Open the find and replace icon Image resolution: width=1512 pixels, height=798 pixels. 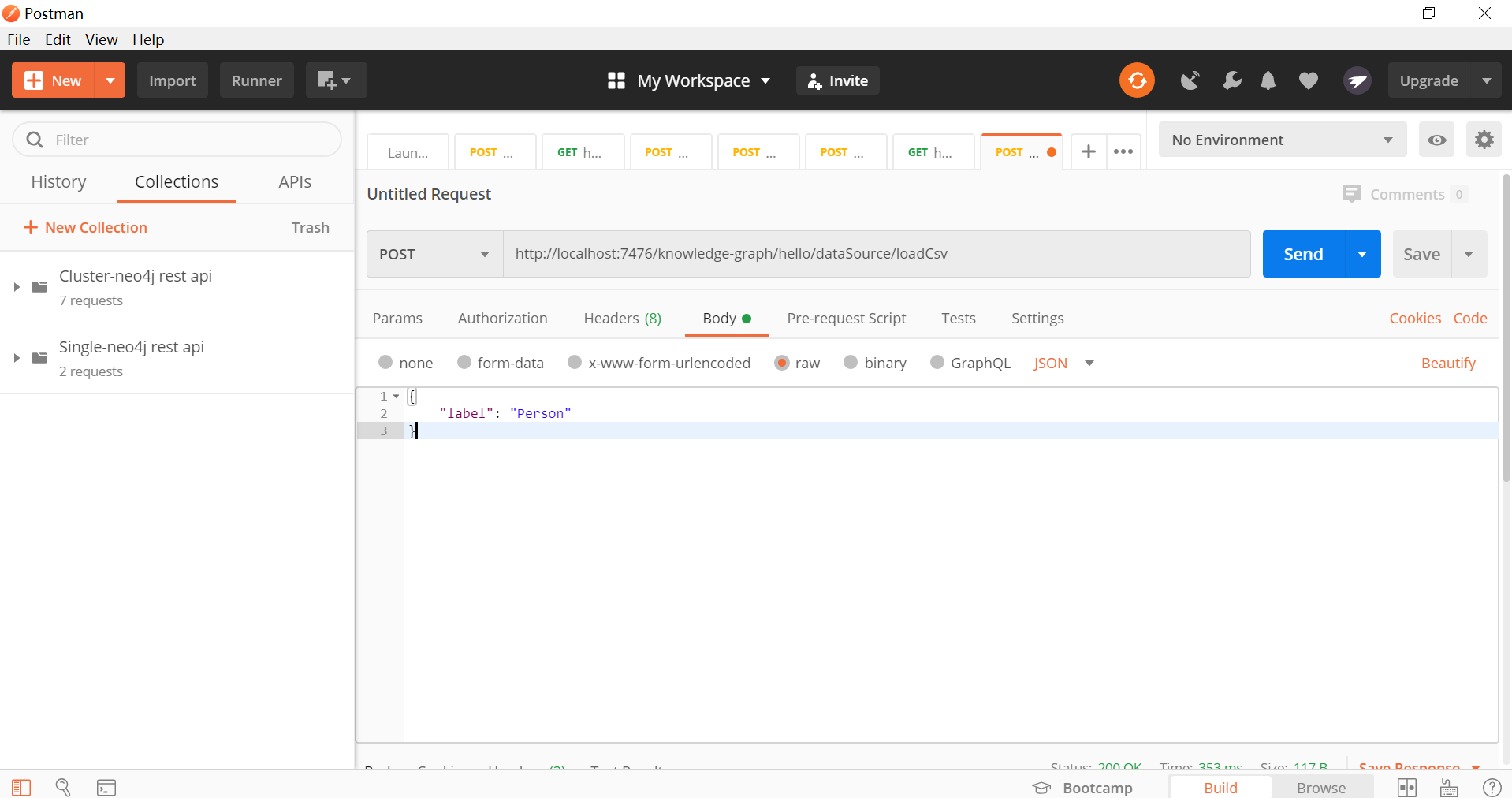click(63, 788)
